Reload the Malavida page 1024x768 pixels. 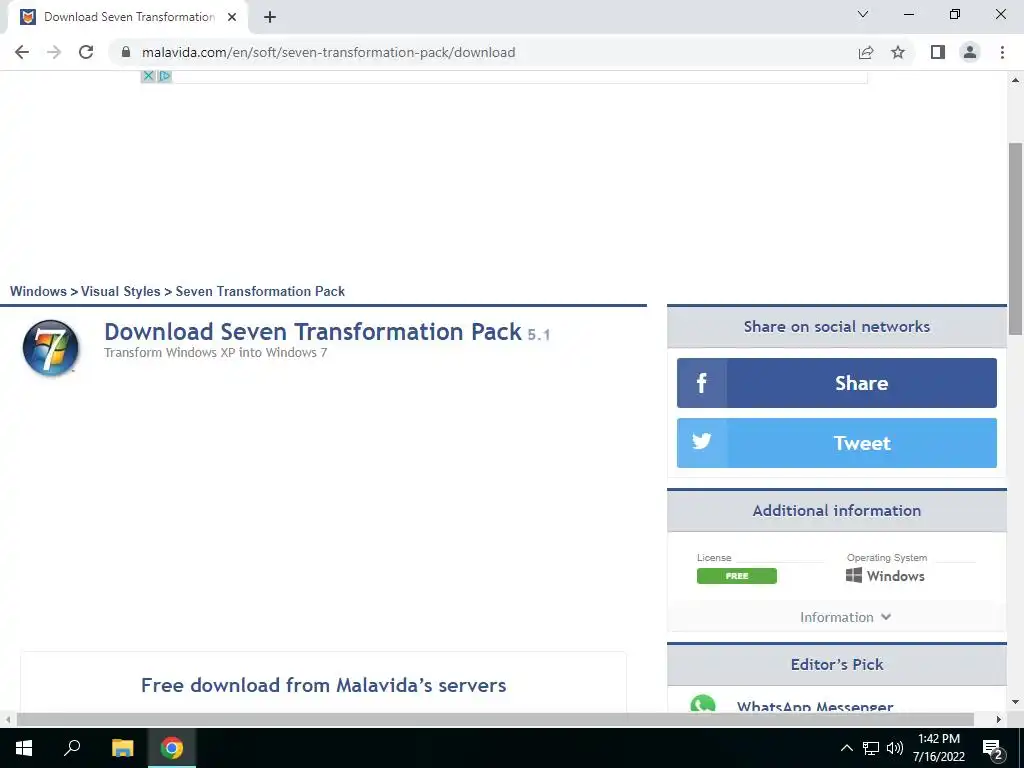tap(86, 52)
